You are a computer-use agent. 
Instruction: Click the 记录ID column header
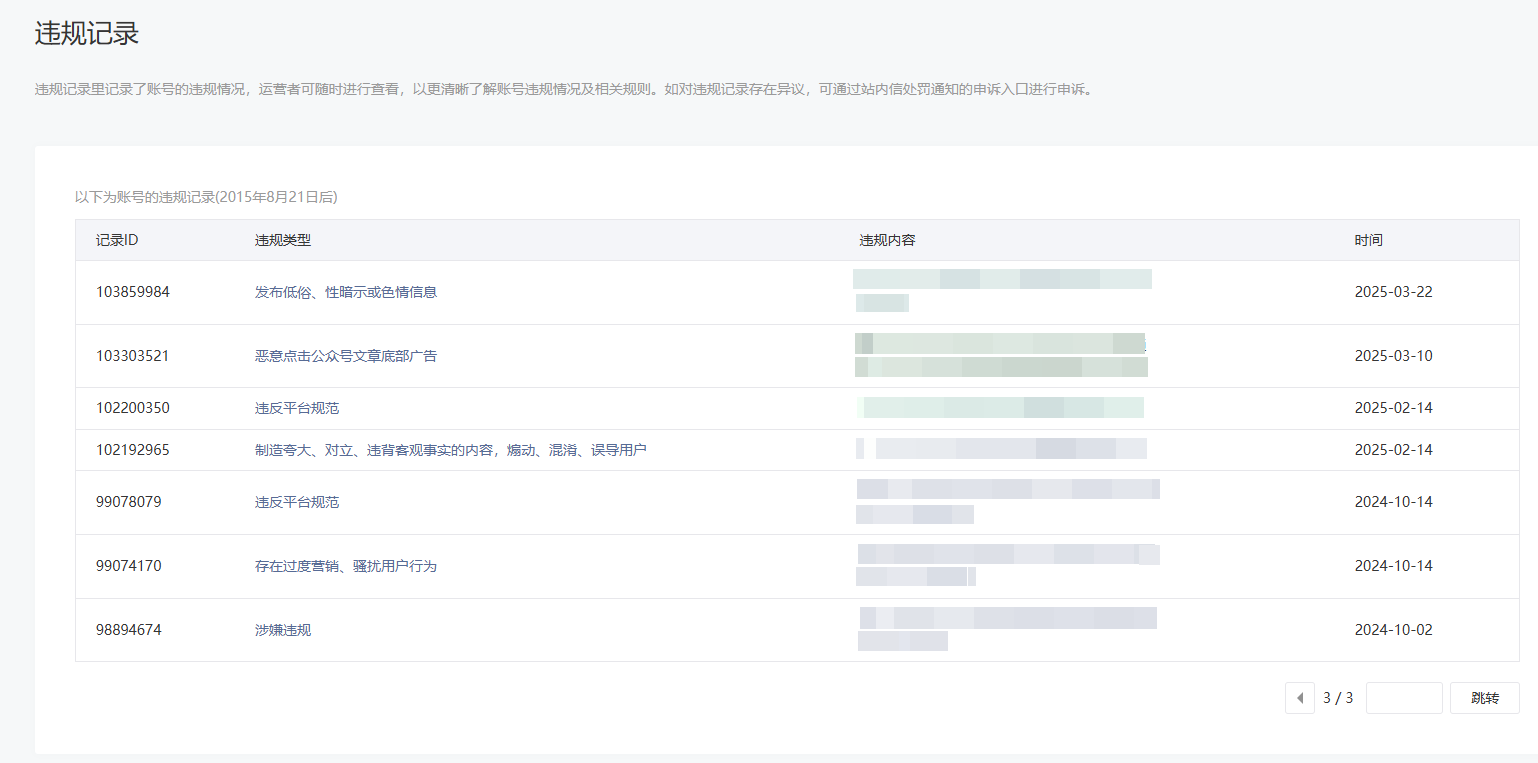[x=117, y=240]
